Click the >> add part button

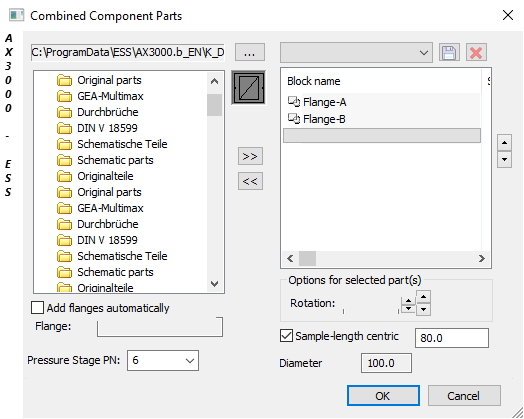250,156
